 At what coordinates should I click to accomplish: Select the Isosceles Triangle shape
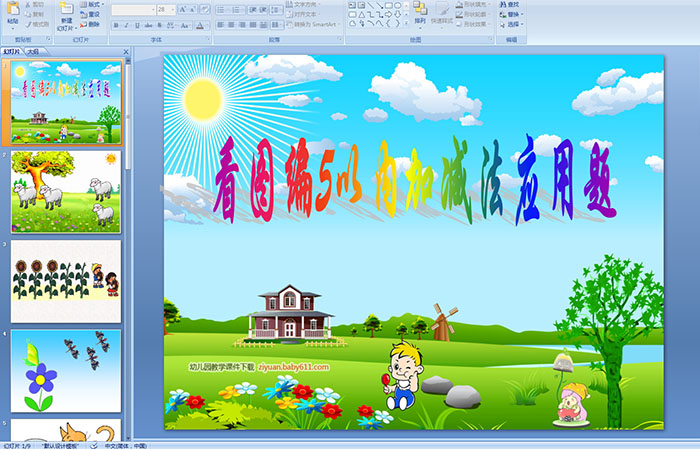[x=362, y=15]
